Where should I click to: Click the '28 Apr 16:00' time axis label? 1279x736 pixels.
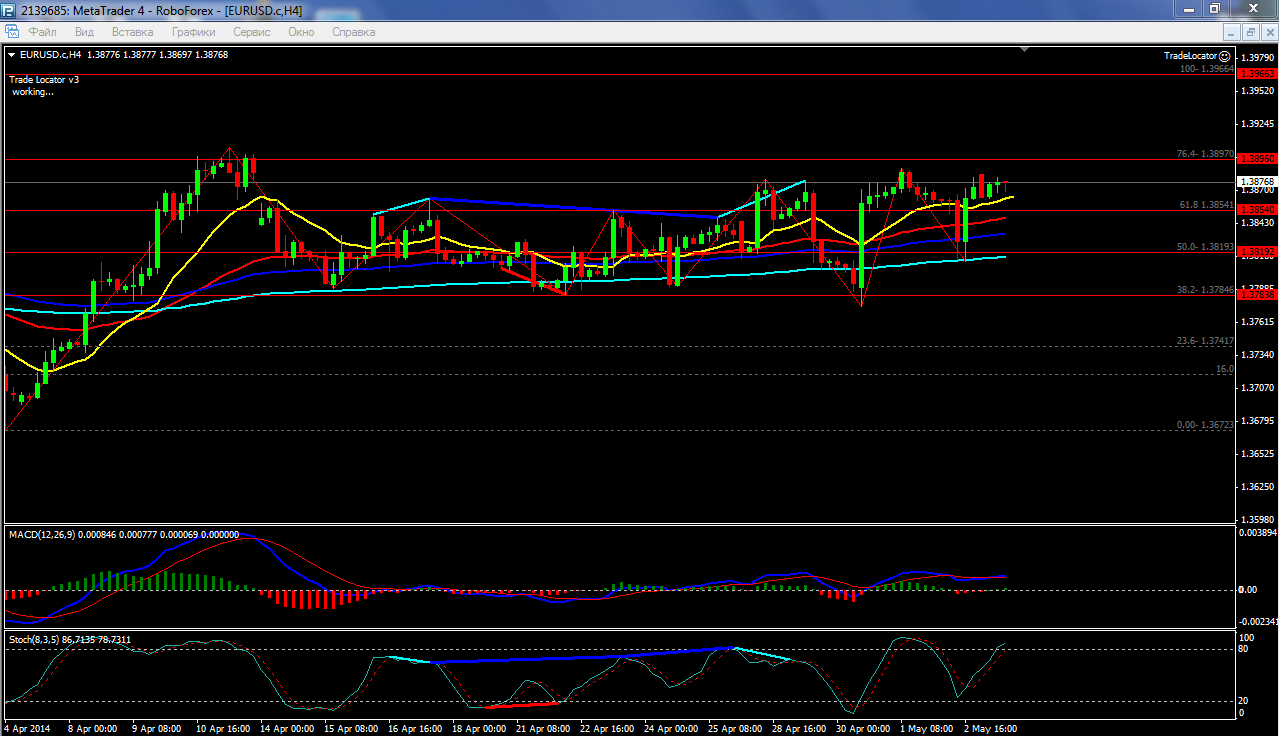pyautogui.click(x=798, y=729)
